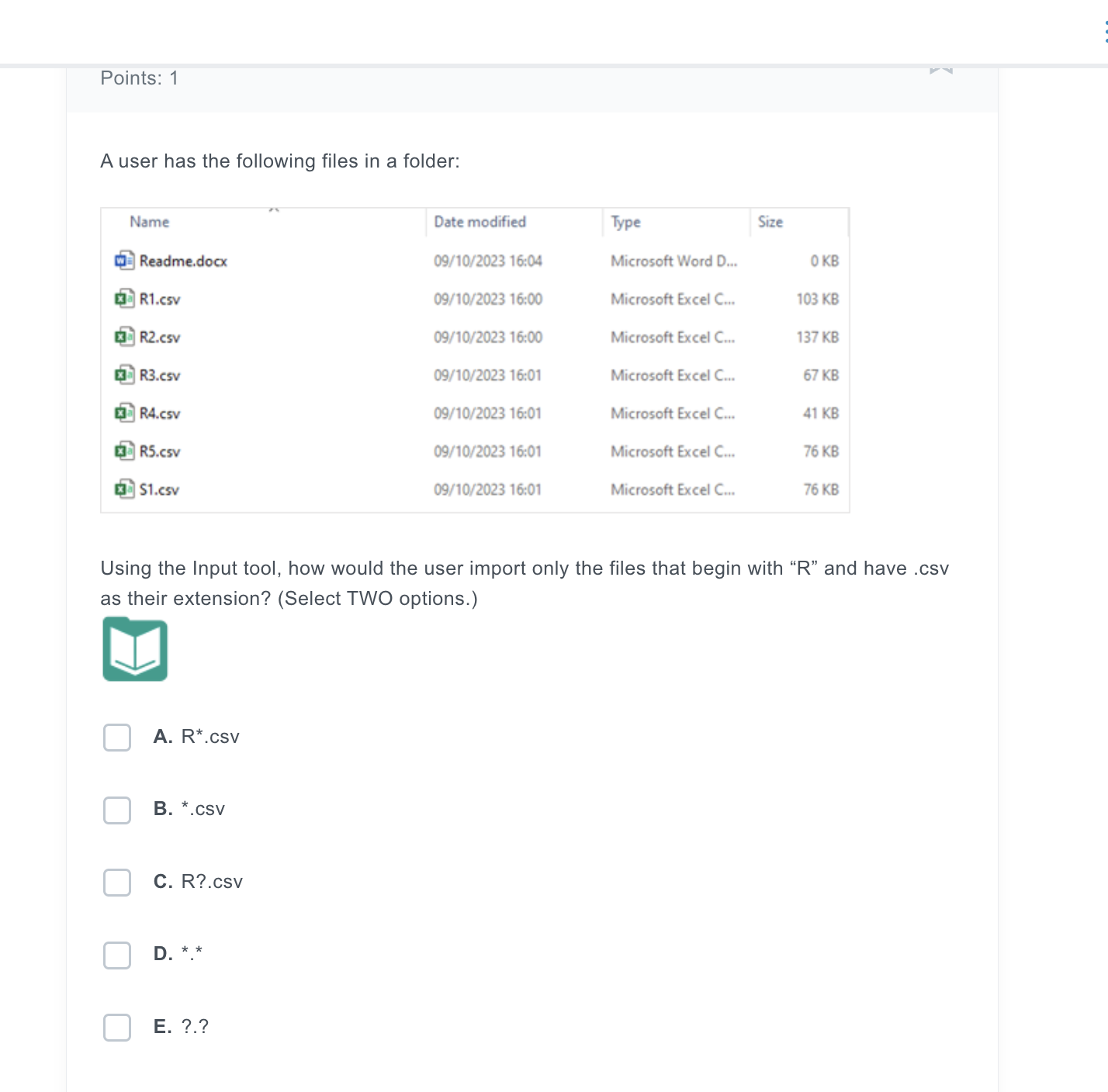Click the 'A user has the following files' sentence

[x=280, y=161]
